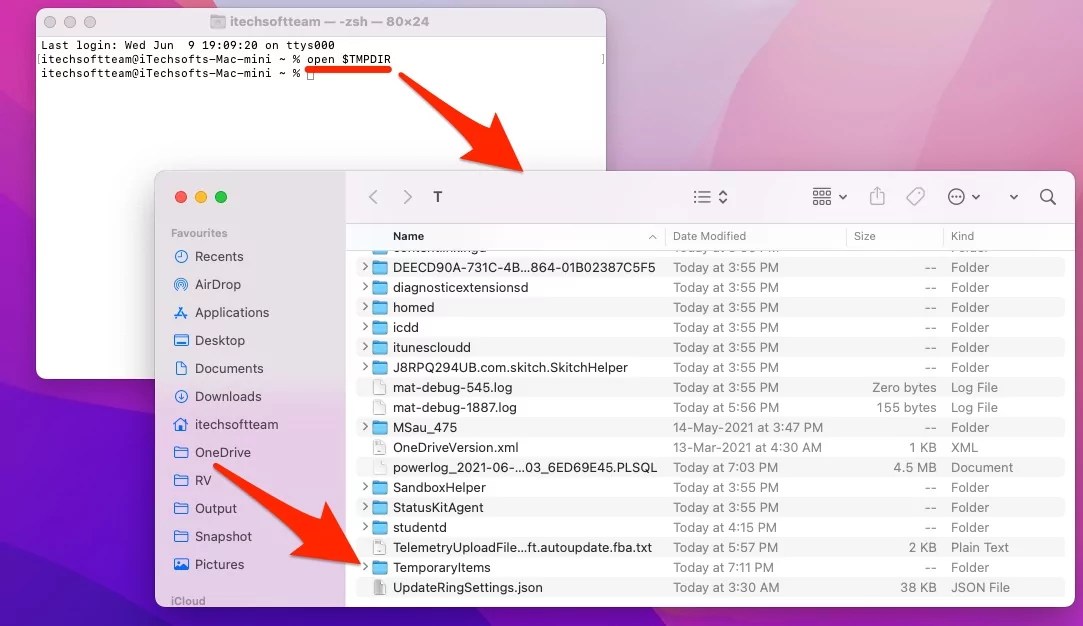Open the More actions ellipsis icon
Screen dimensions: 1083x626
956,196
